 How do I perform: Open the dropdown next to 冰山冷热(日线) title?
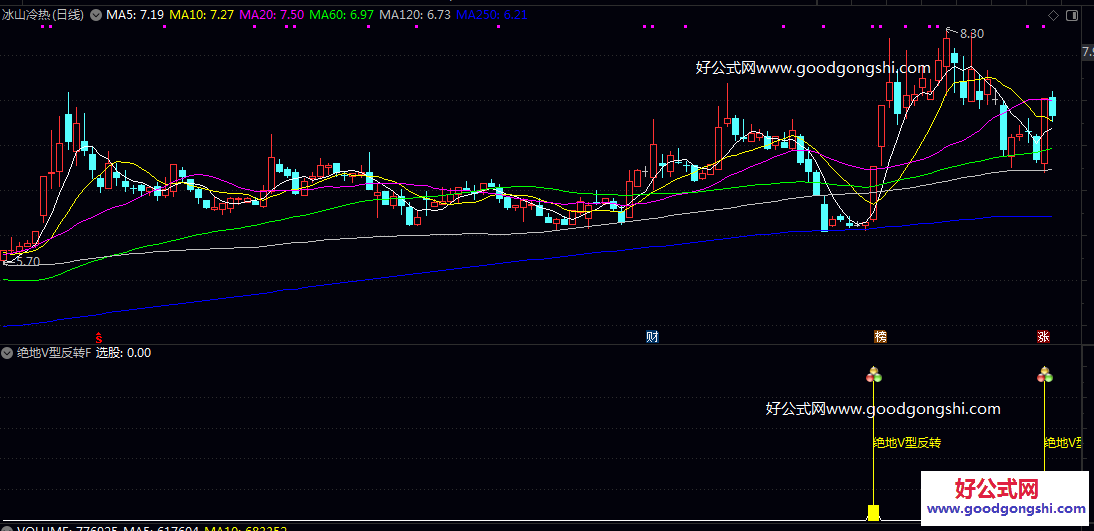point(95,15)
